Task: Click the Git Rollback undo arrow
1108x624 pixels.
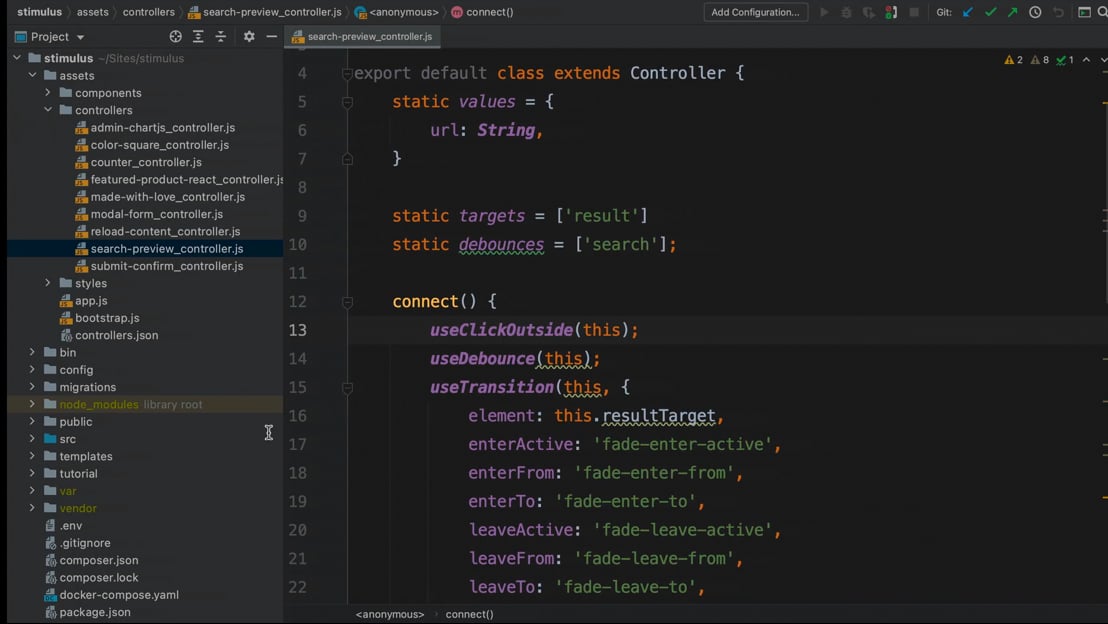Action: [x=1058, y=12]
